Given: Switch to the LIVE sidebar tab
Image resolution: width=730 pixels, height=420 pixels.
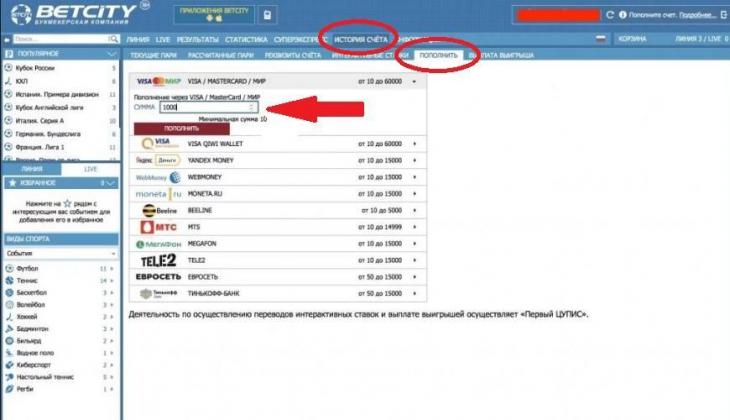Looking at the screenshot, I should click(91, 170).
